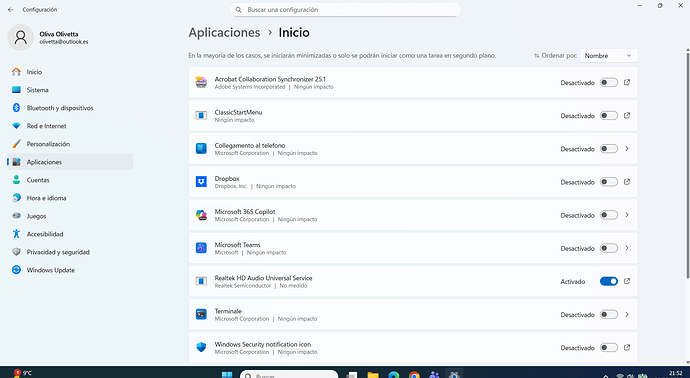Click the Acrobat Collaboration Synchronizer app icon
The image size is (690, 378).
(201, 82)
